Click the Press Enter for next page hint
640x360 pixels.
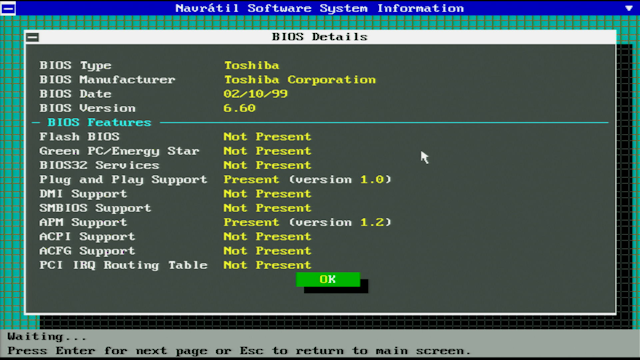[x=239, y=351]
